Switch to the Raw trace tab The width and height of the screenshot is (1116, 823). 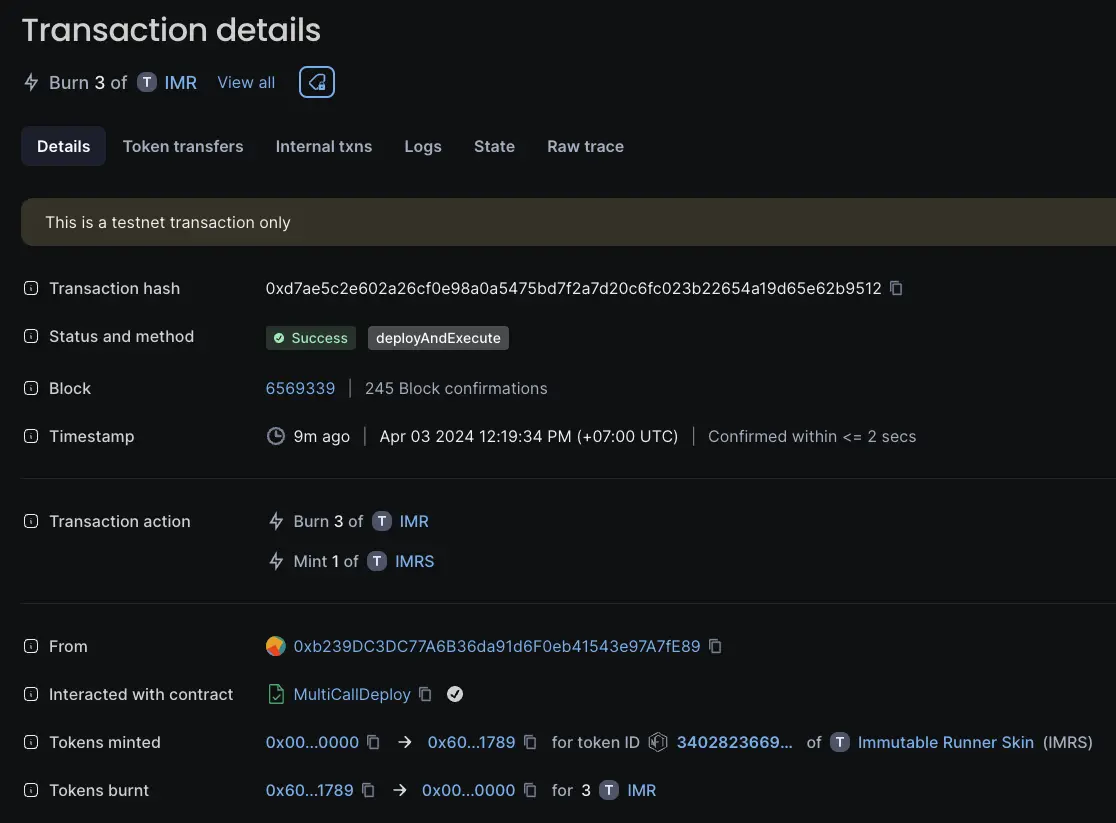point(585,146)
